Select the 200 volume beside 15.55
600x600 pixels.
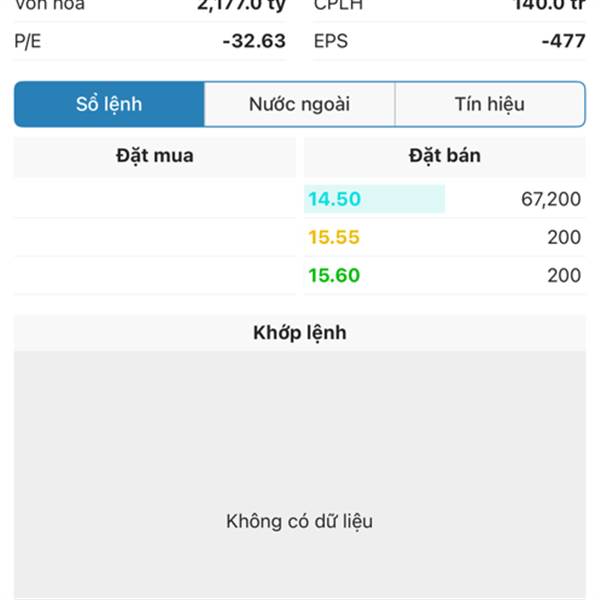(x=564, y=237)
